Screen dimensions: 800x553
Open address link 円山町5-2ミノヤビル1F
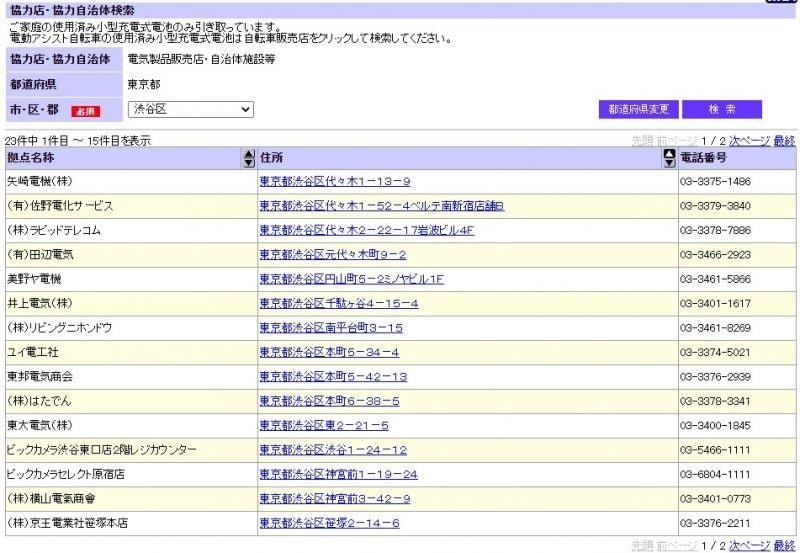point(352,279)
